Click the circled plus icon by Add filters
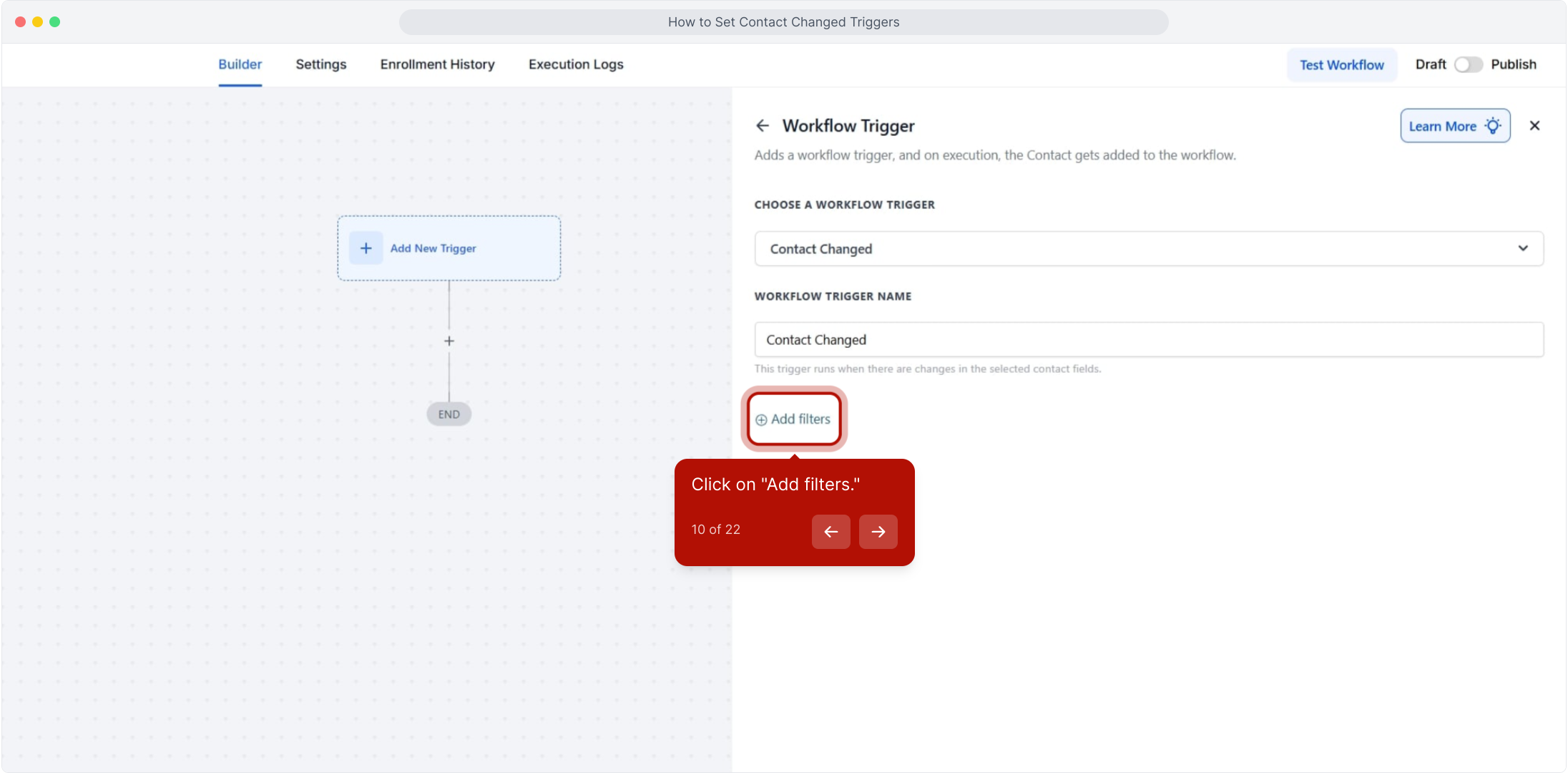Image resolution: width=1568 pixels, height=773 pixels. pos(761,420)
